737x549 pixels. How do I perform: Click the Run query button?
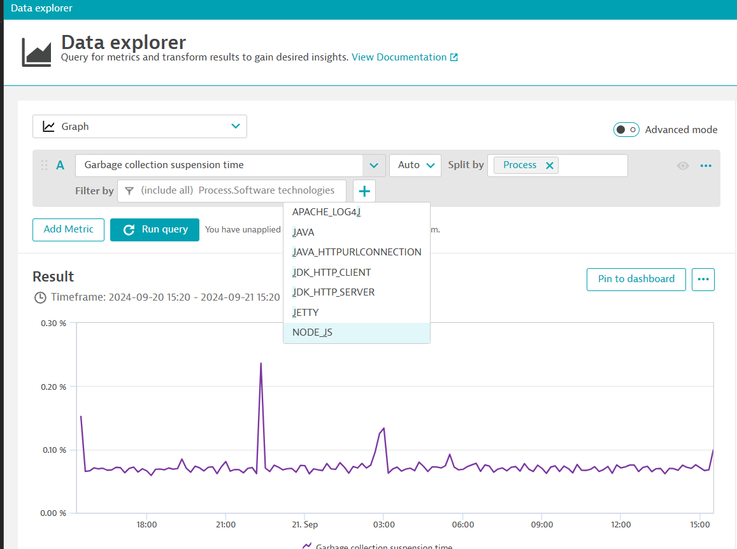click(x=154, y=230)
